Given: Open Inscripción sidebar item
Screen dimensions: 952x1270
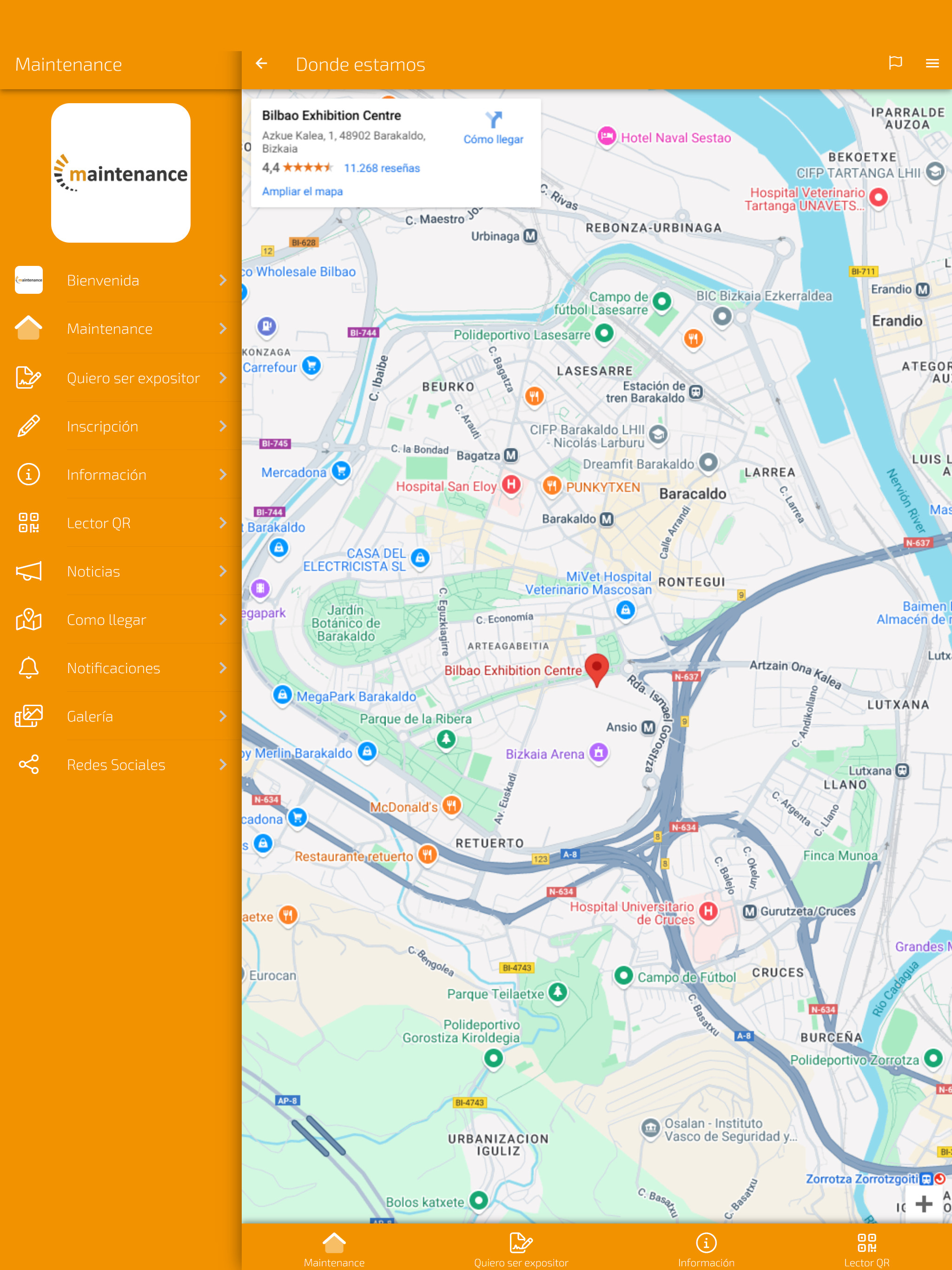Looking at the screenshot, I should coord(120,426).
